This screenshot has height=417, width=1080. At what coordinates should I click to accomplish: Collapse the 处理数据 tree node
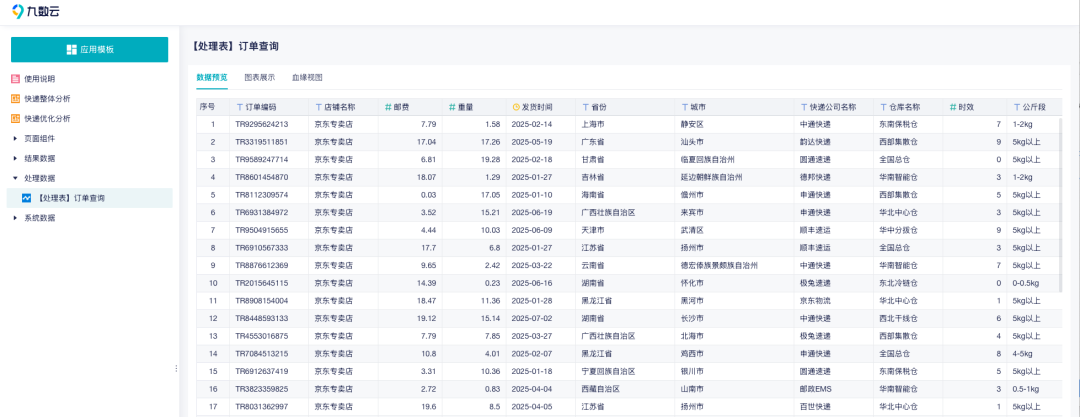(15, 178)
